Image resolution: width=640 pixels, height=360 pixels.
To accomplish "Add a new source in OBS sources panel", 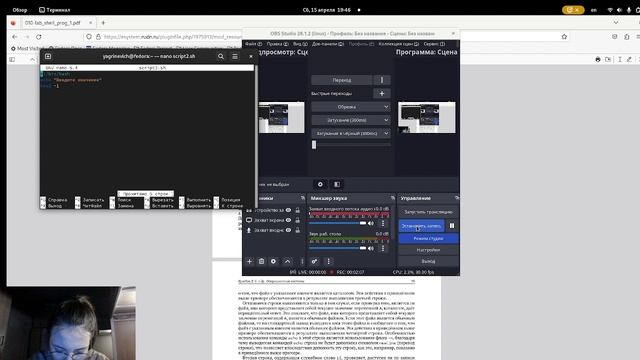I will point(249,261).
